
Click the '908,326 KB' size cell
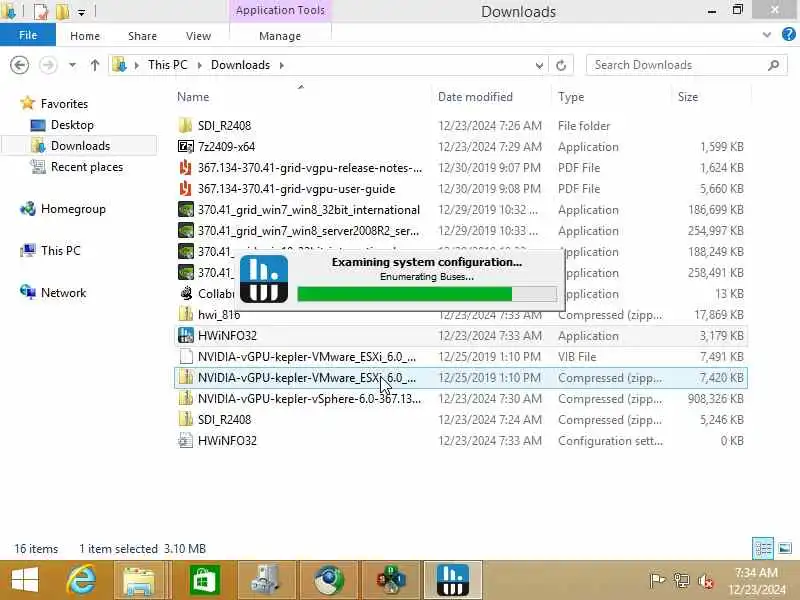click(x=715, y=398)
